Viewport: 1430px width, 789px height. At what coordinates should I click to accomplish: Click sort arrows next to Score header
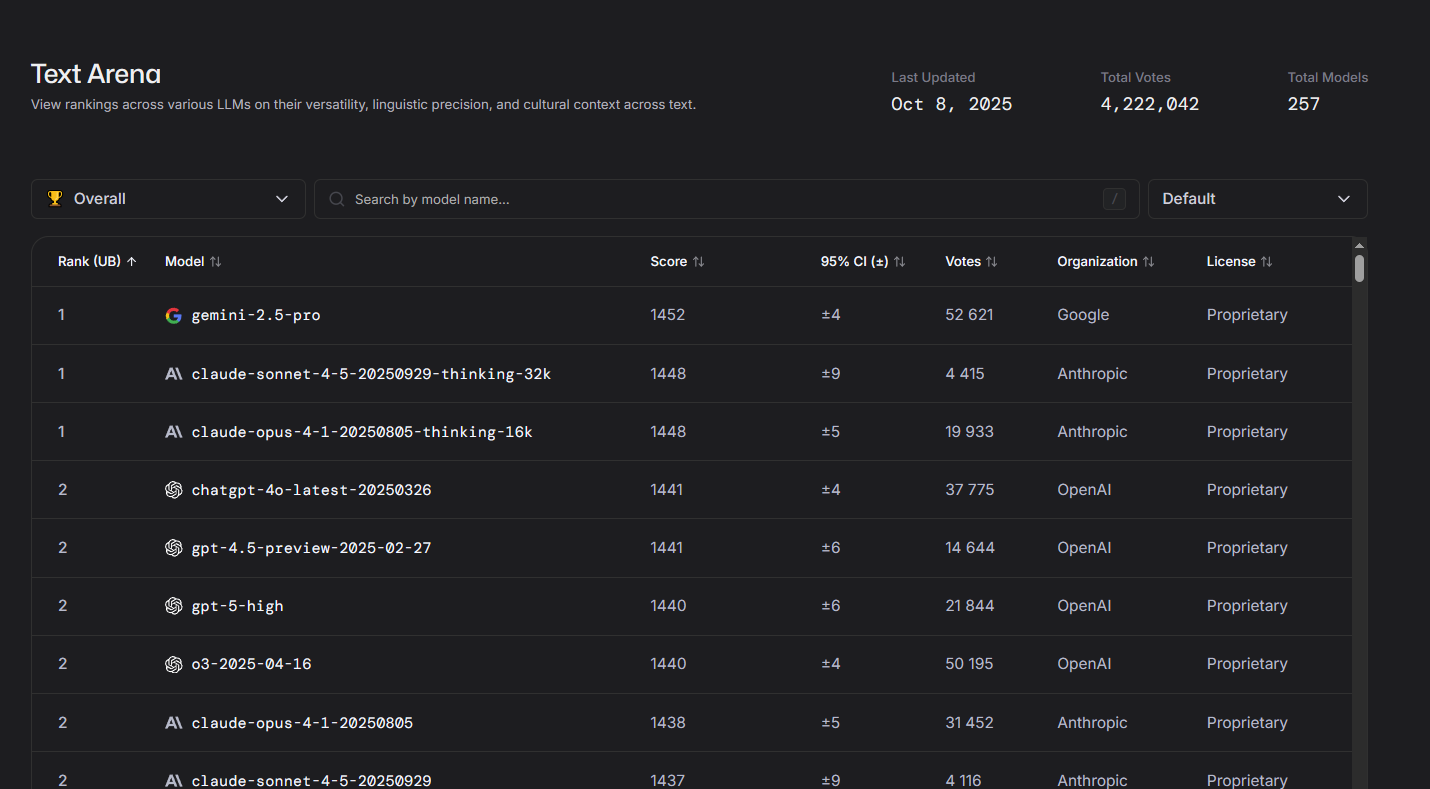coord(698,262)
